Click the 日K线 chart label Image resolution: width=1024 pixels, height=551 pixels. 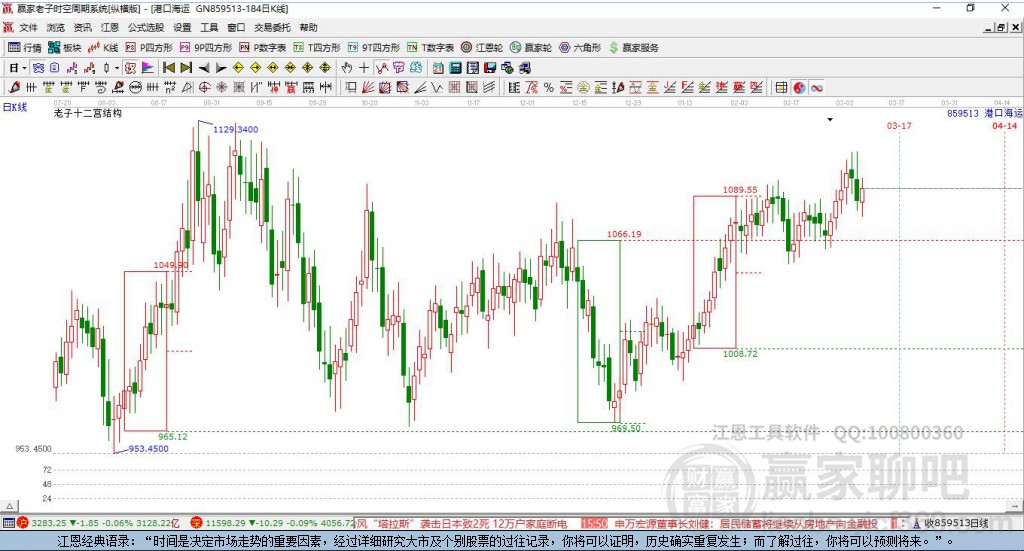tap(15, 107)
